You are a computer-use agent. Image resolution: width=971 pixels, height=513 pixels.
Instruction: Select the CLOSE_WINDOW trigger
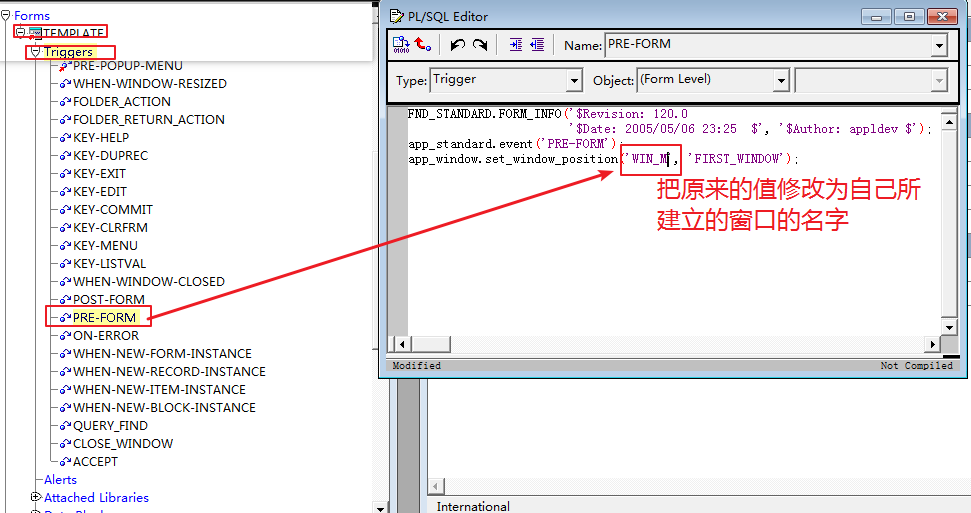coord(123,443)
